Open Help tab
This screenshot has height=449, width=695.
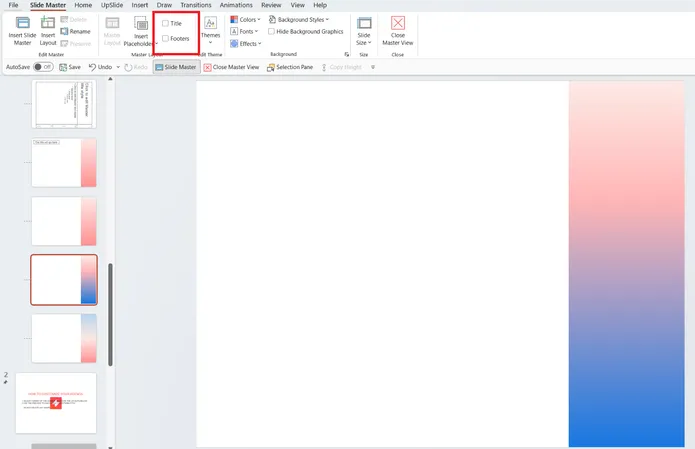coord(320,5)
